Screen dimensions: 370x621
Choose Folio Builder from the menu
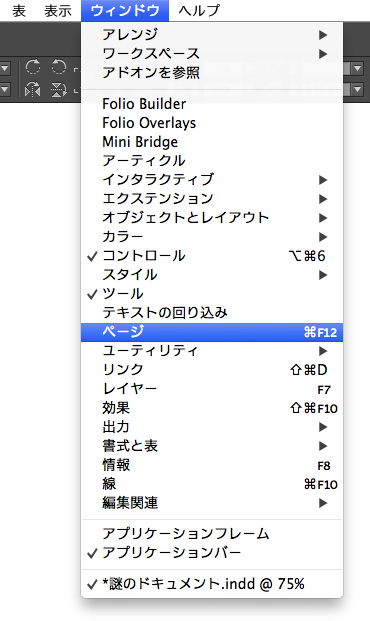coord(212,104)
